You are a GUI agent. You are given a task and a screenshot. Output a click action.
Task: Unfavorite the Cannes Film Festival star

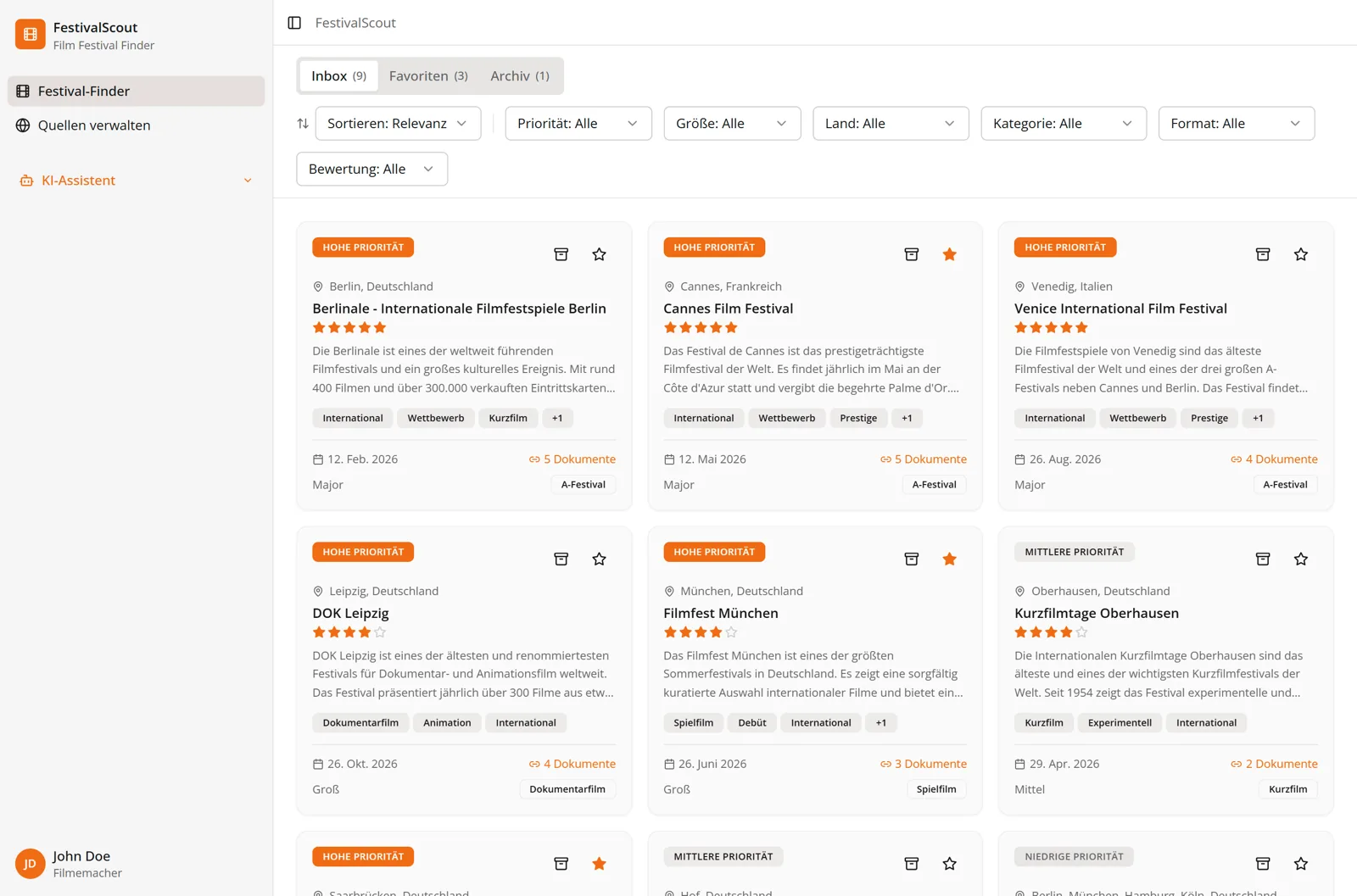click(949, 254)
